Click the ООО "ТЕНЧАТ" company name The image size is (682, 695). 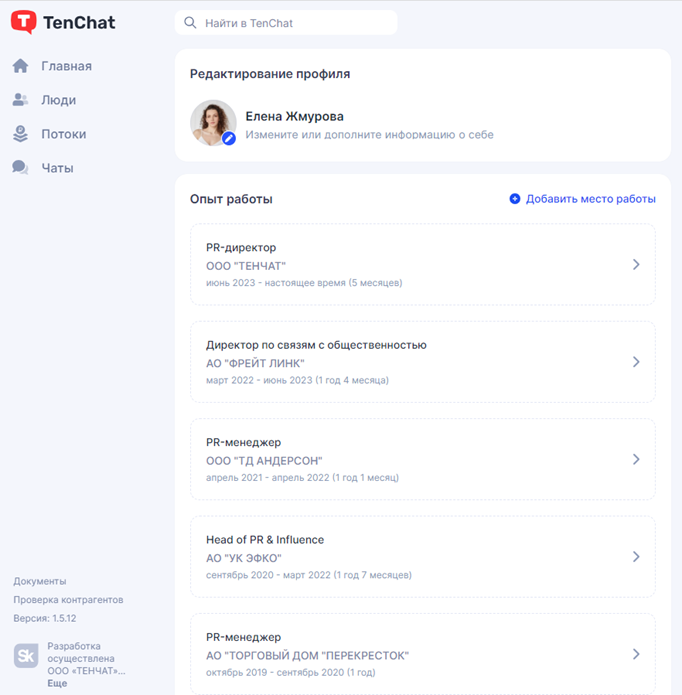coord(246,266)
